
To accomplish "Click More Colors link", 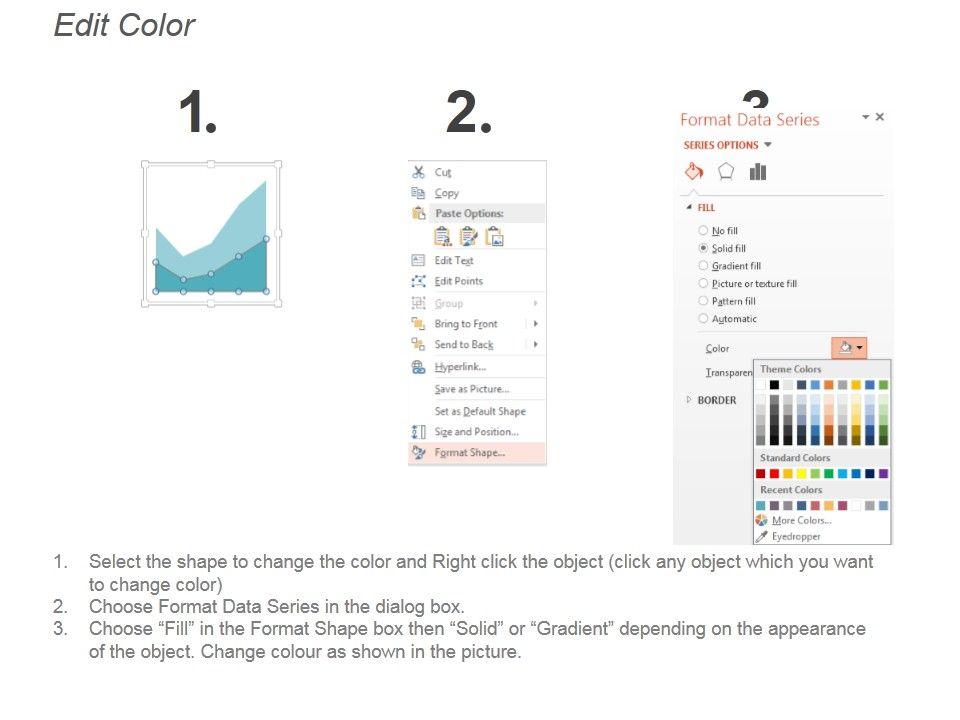I will (801, 521).
